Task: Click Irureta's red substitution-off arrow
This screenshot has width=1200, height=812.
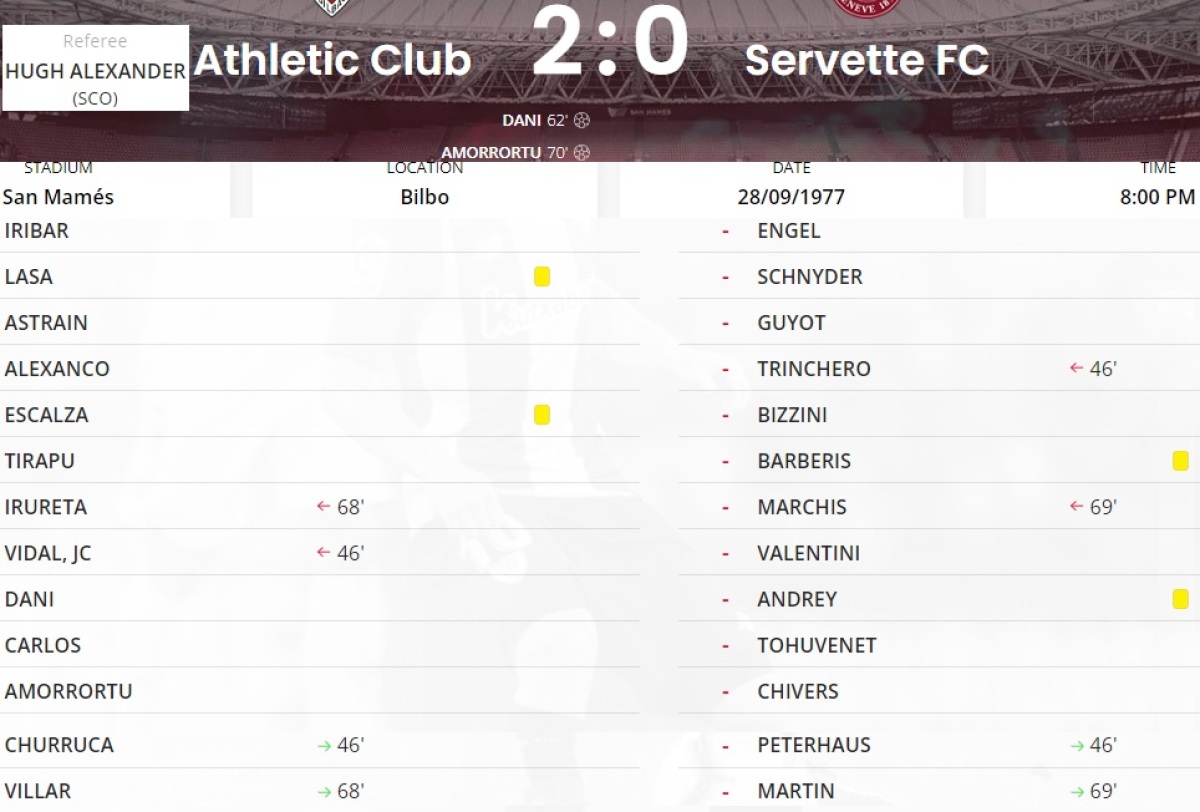Action: 323,507
